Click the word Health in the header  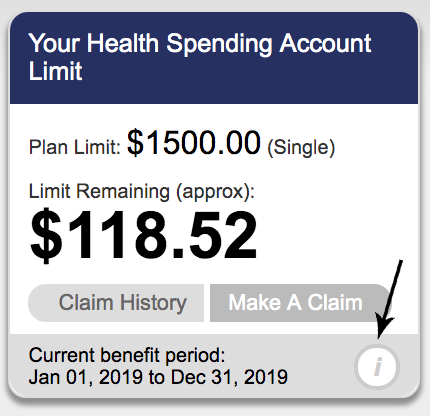coord(123,43)
